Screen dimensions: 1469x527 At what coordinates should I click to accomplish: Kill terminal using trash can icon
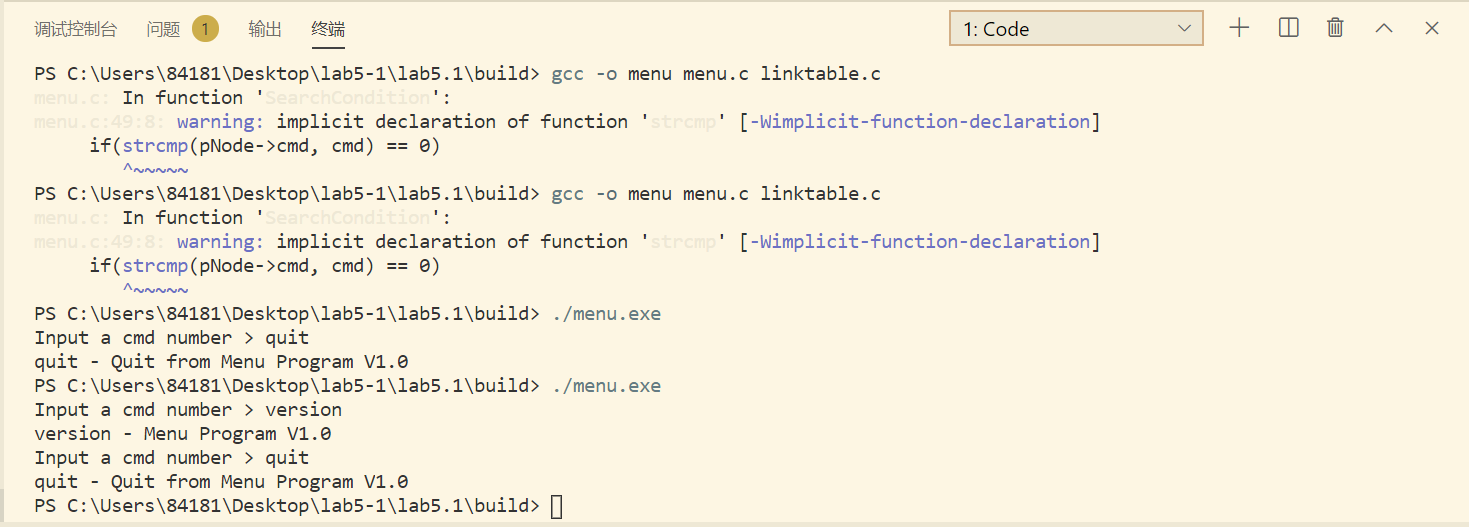(1335, 28)
